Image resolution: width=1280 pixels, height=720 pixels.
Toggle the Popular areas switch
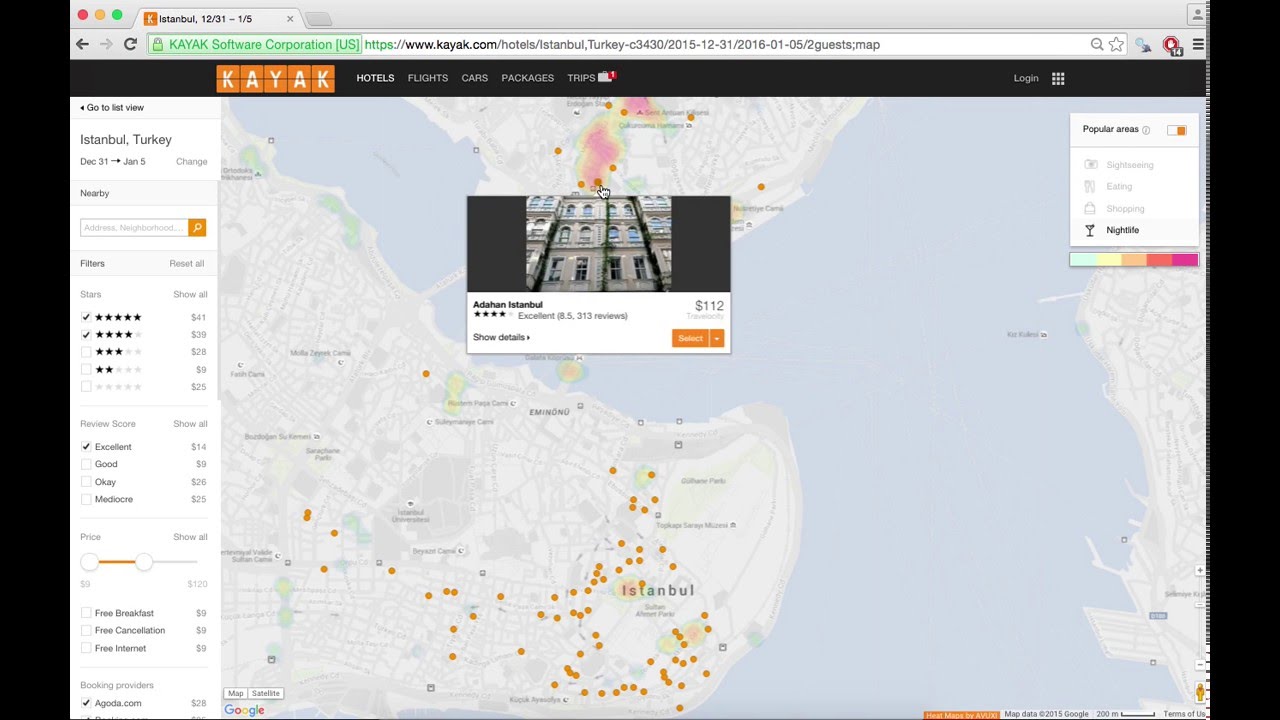(x=1176, y=130)
